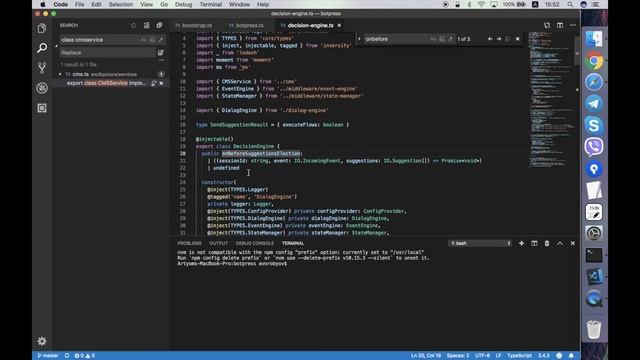Expand replace mode in find widget

pyautogui.click(x=360, y=39)
